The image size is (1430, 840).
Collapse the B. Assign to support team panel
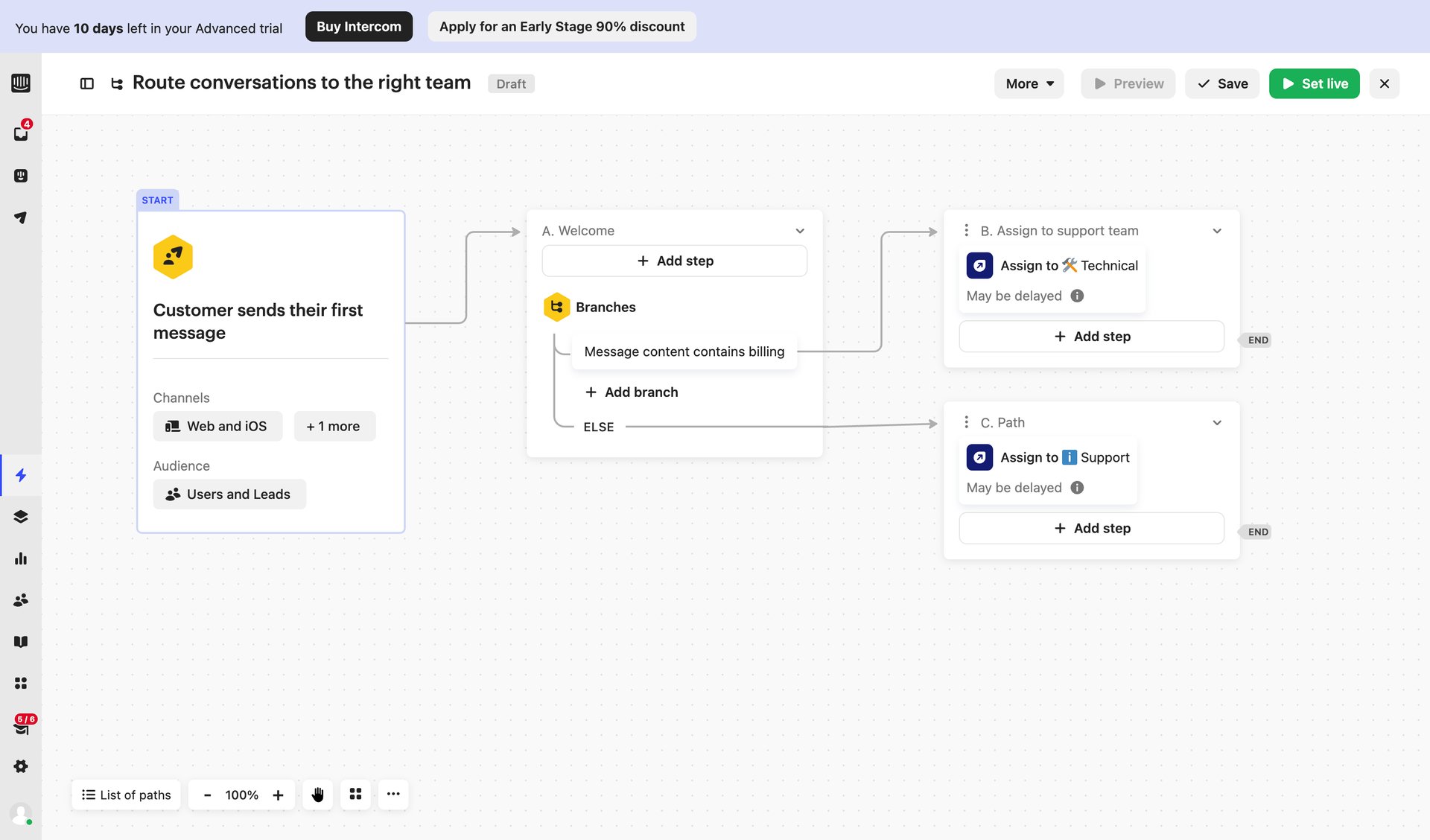tap(1217, 231)
